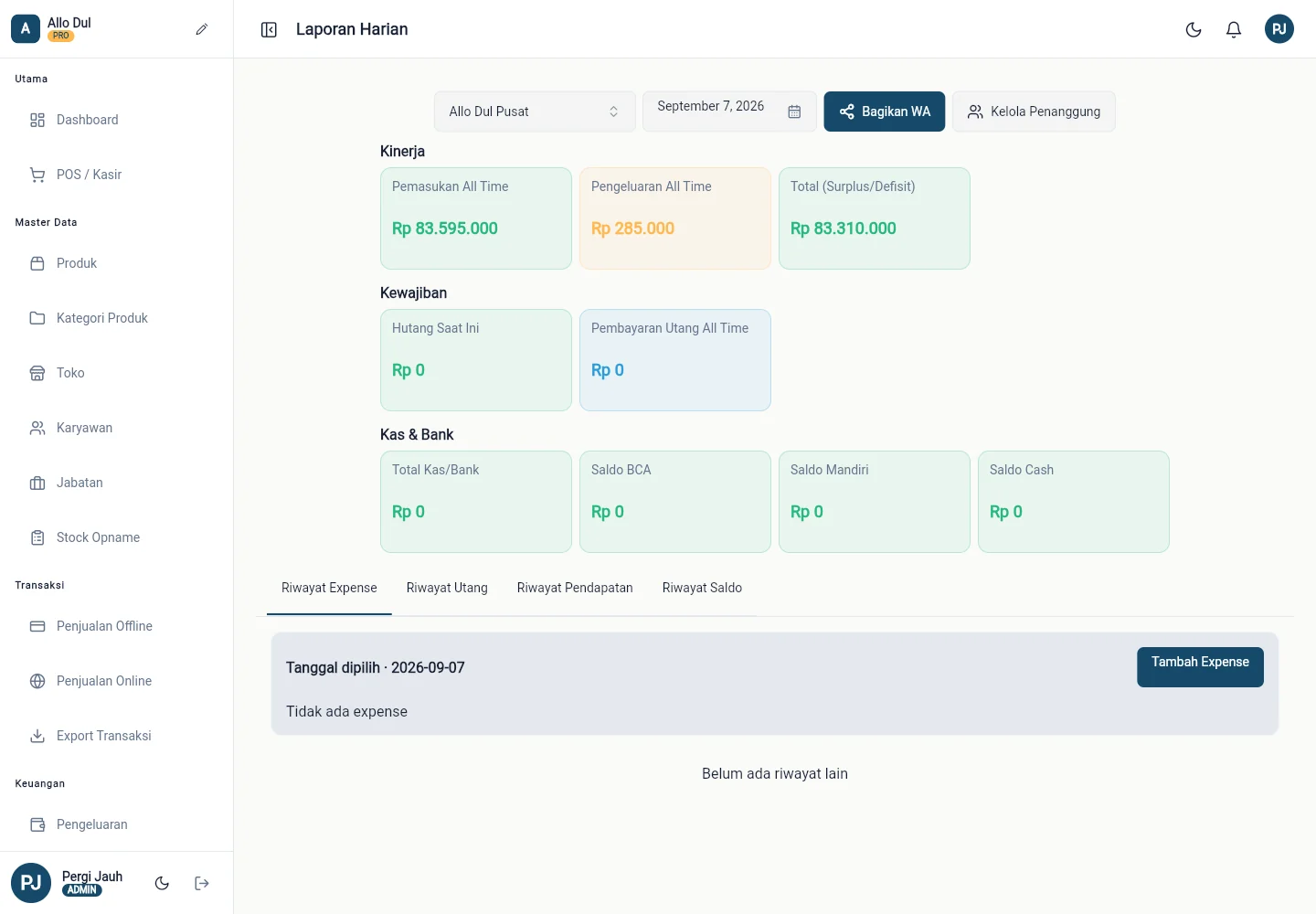
Task: Toggle theme with sidebar footer moon icon
Action: [162, 883]
